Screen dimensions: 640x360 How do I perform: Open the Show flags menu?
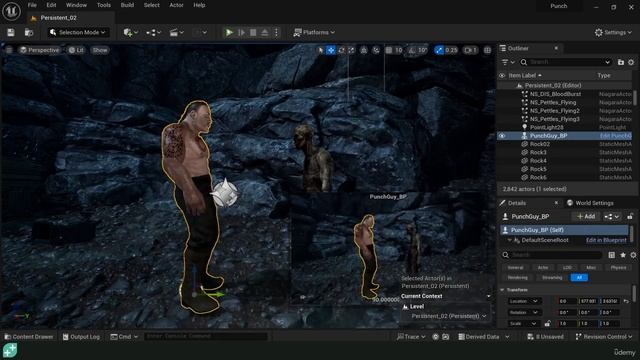[100, 50]
